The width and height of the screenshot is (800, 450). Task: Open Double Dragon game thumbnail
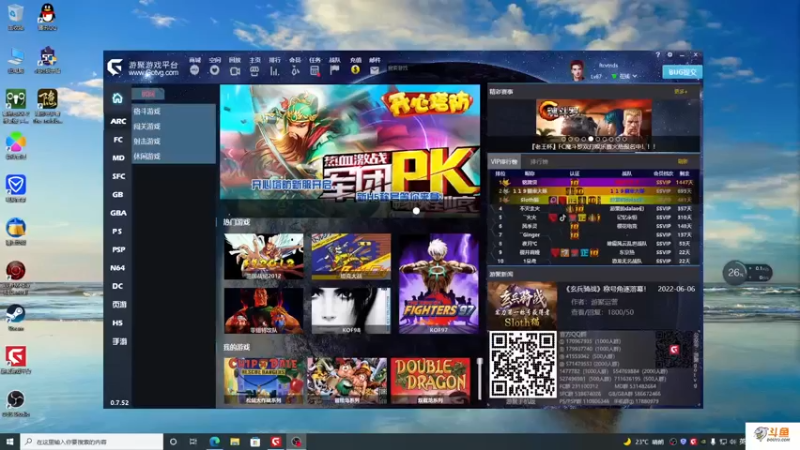coord(430,381)
